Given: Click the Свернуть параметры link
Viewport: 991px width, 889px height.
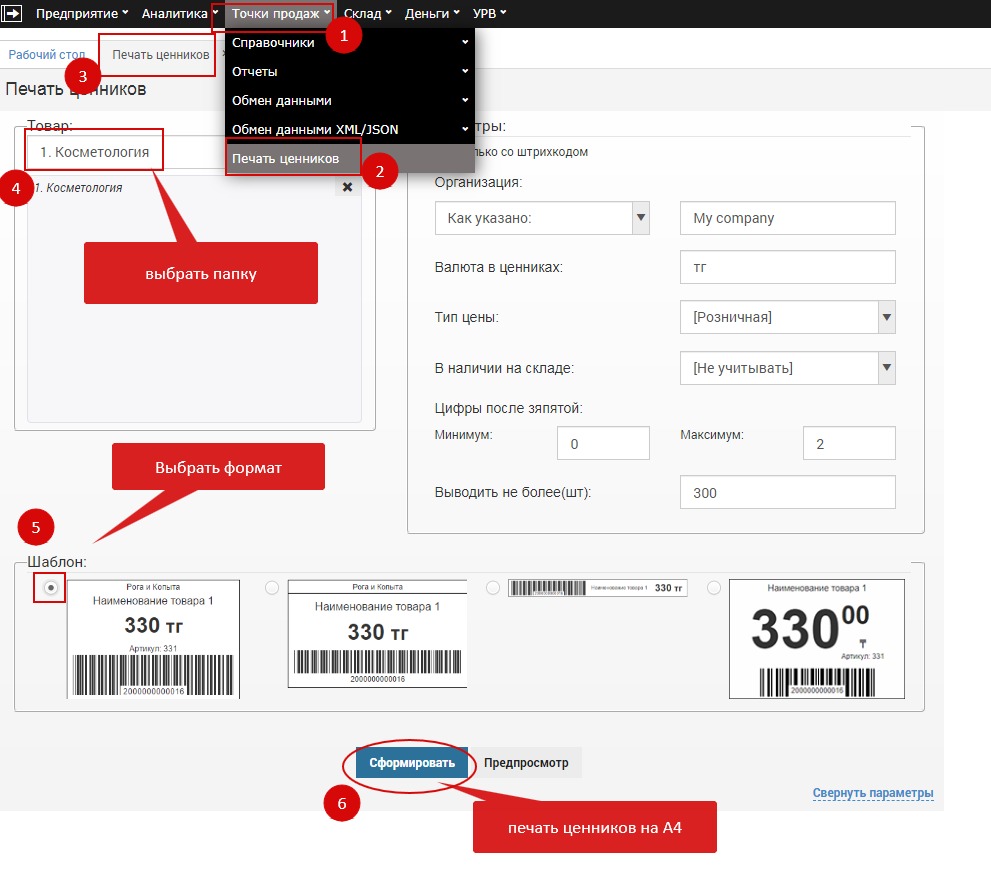Looking at the screenshot, I should pyautogui.click(x=872, y=793).
